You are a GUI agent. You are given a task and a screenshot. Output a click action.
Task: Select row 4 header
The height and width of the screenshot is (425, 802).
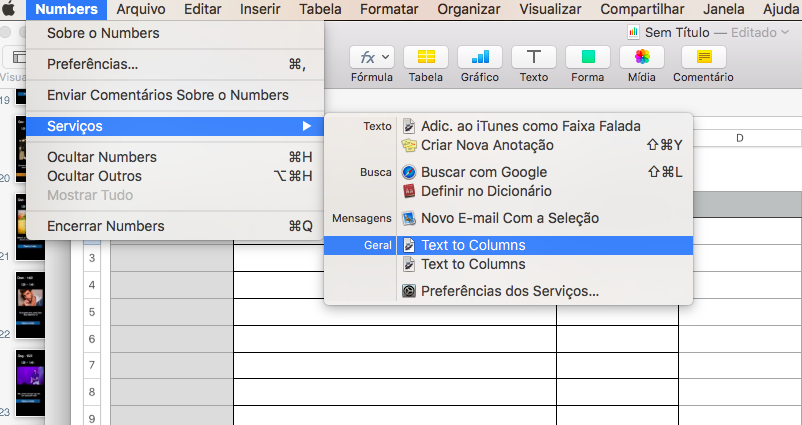(92, 285)
